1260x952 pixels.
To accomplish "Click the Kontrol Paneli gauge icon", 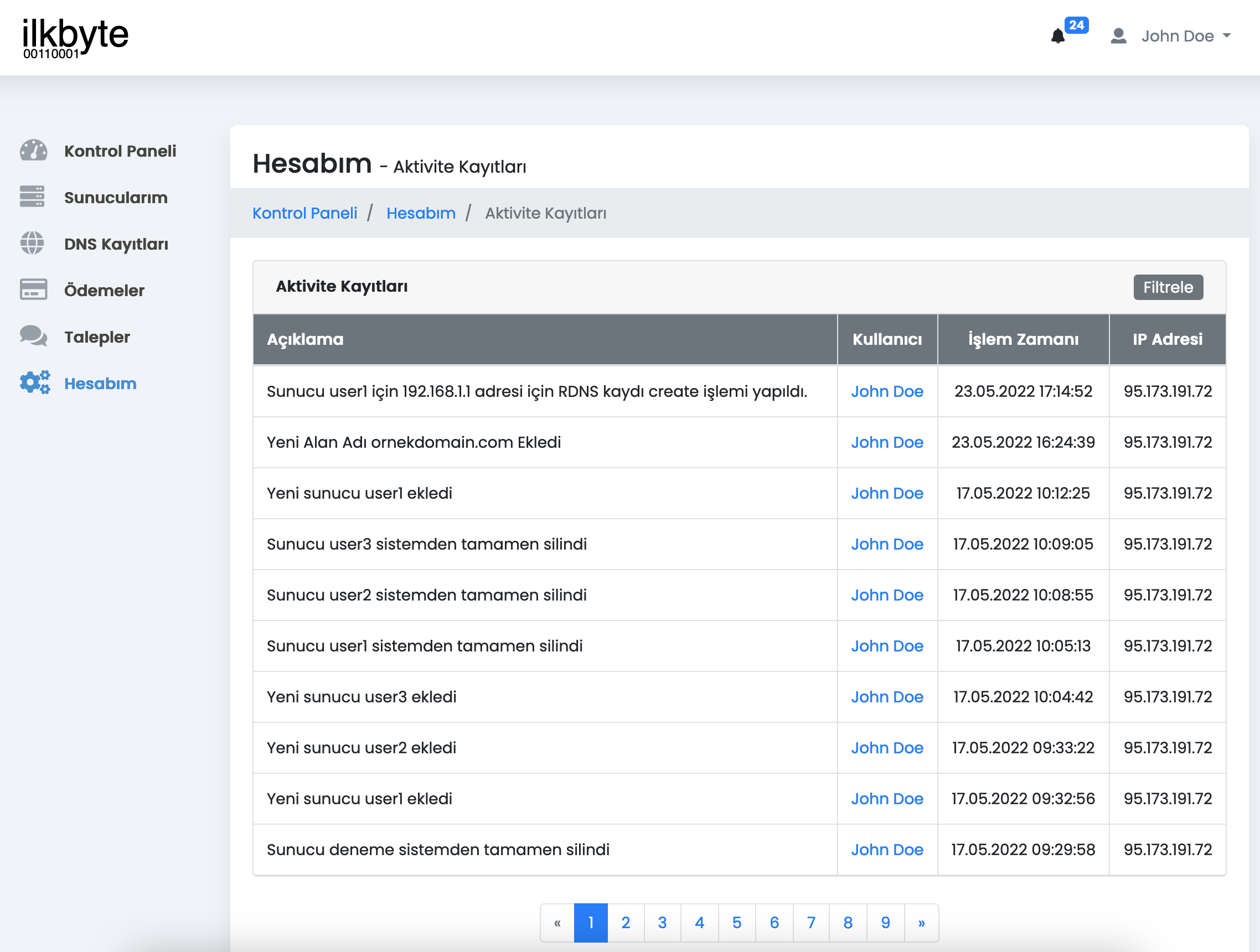I will point(34,151).
